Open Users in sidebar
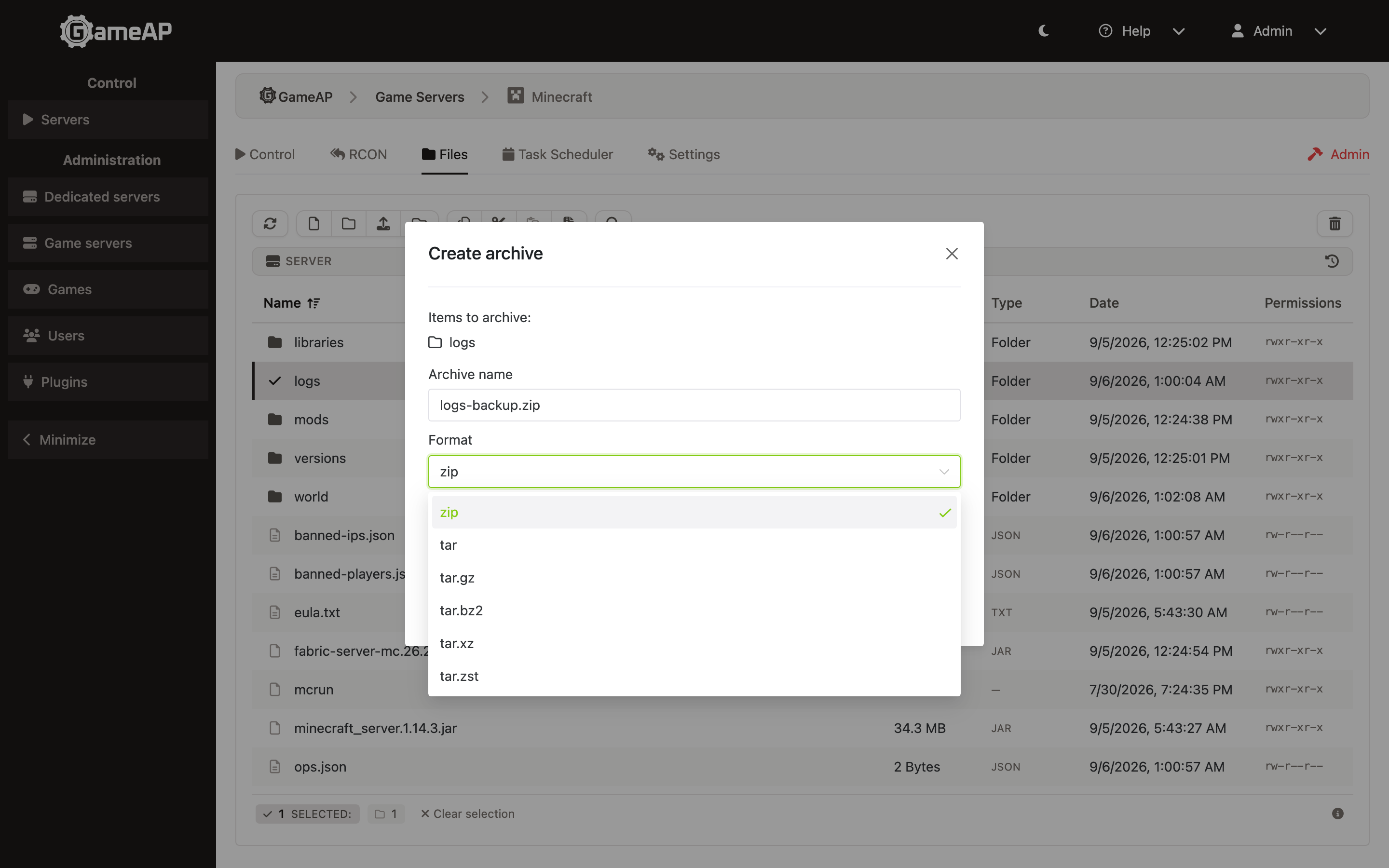 point(108,335)
